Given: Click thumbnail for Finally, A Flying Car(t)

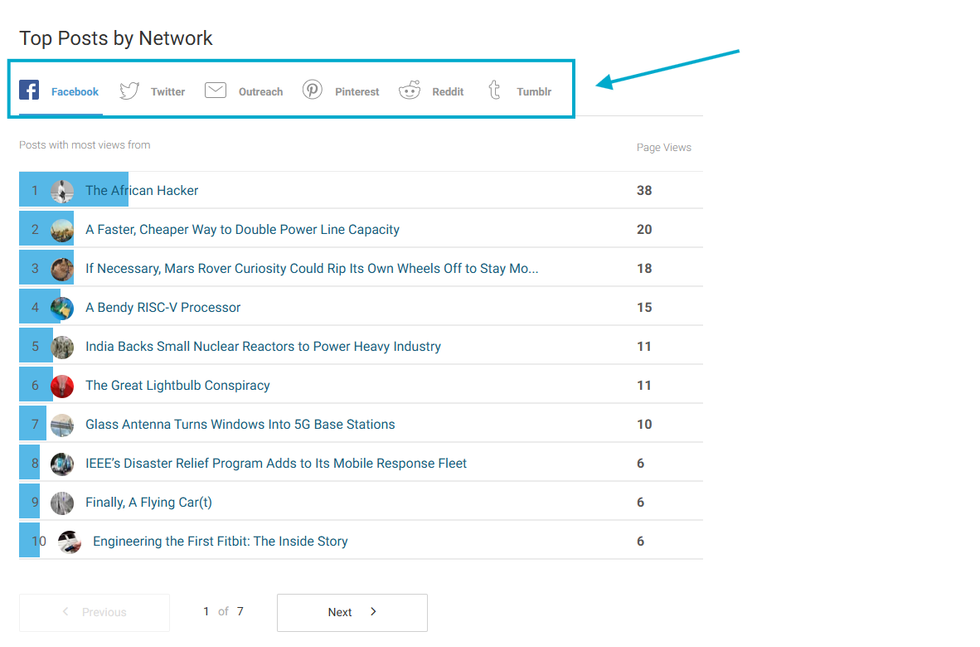Looking at the screenshot, I should [x=62, y=503].
